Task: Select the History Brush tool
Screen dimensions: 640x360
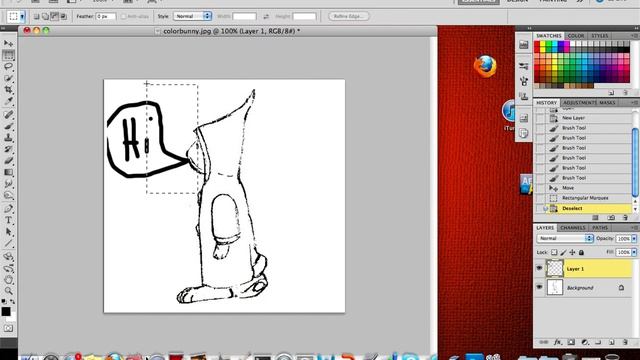Action: [8, 149]
